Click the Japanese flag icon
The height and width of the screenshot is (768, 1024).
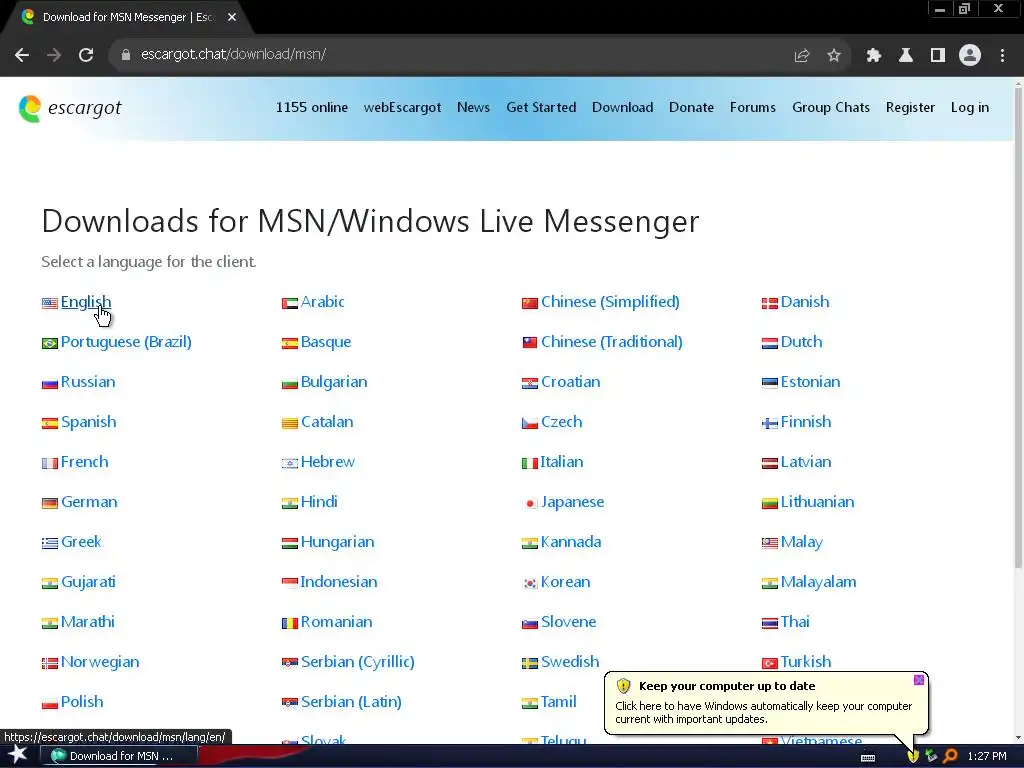[530, 503]
